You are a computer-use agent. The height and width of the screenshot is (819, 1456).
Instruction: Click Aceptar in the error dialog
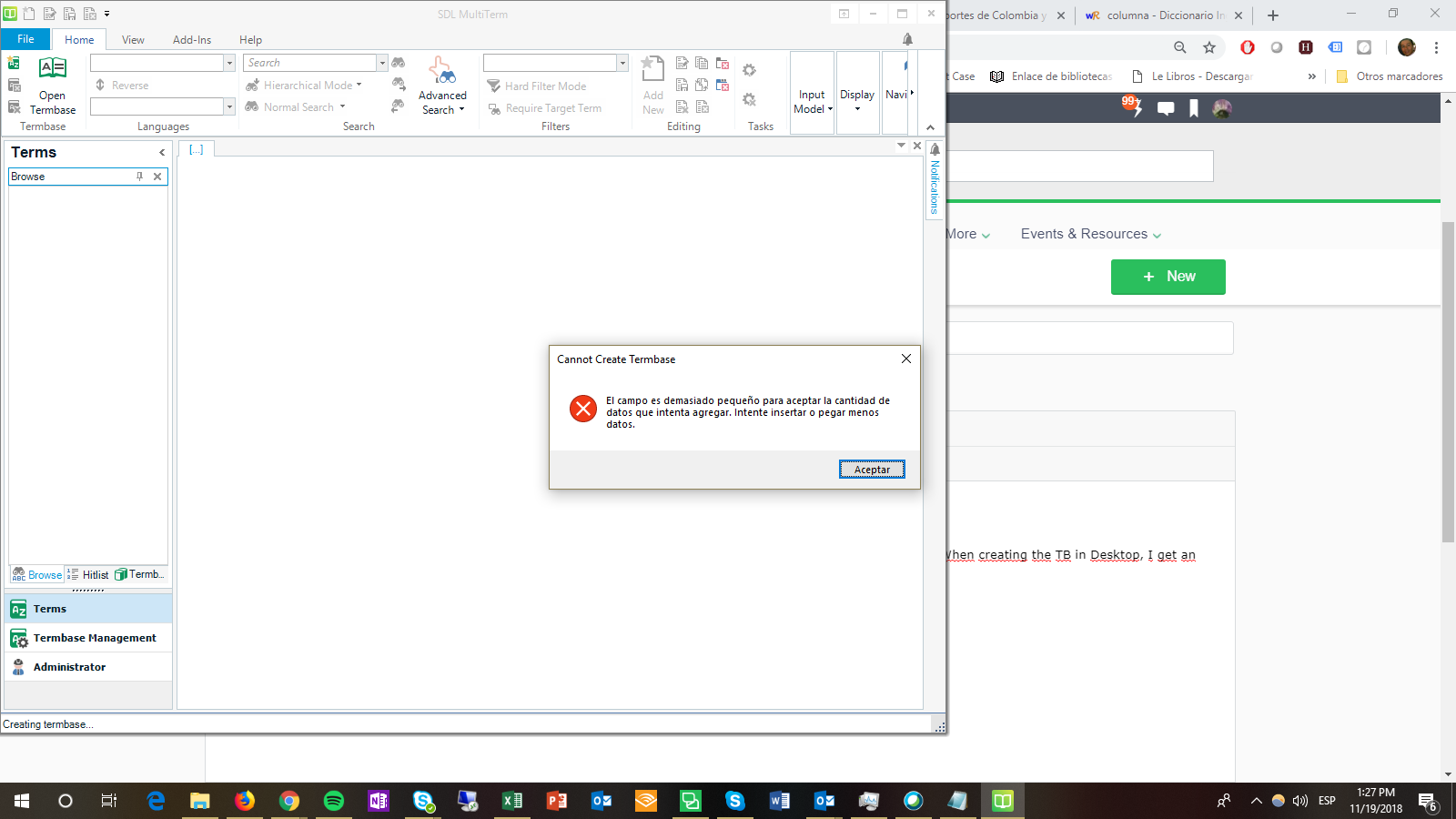pyautogui.click(x=872, y=470)
